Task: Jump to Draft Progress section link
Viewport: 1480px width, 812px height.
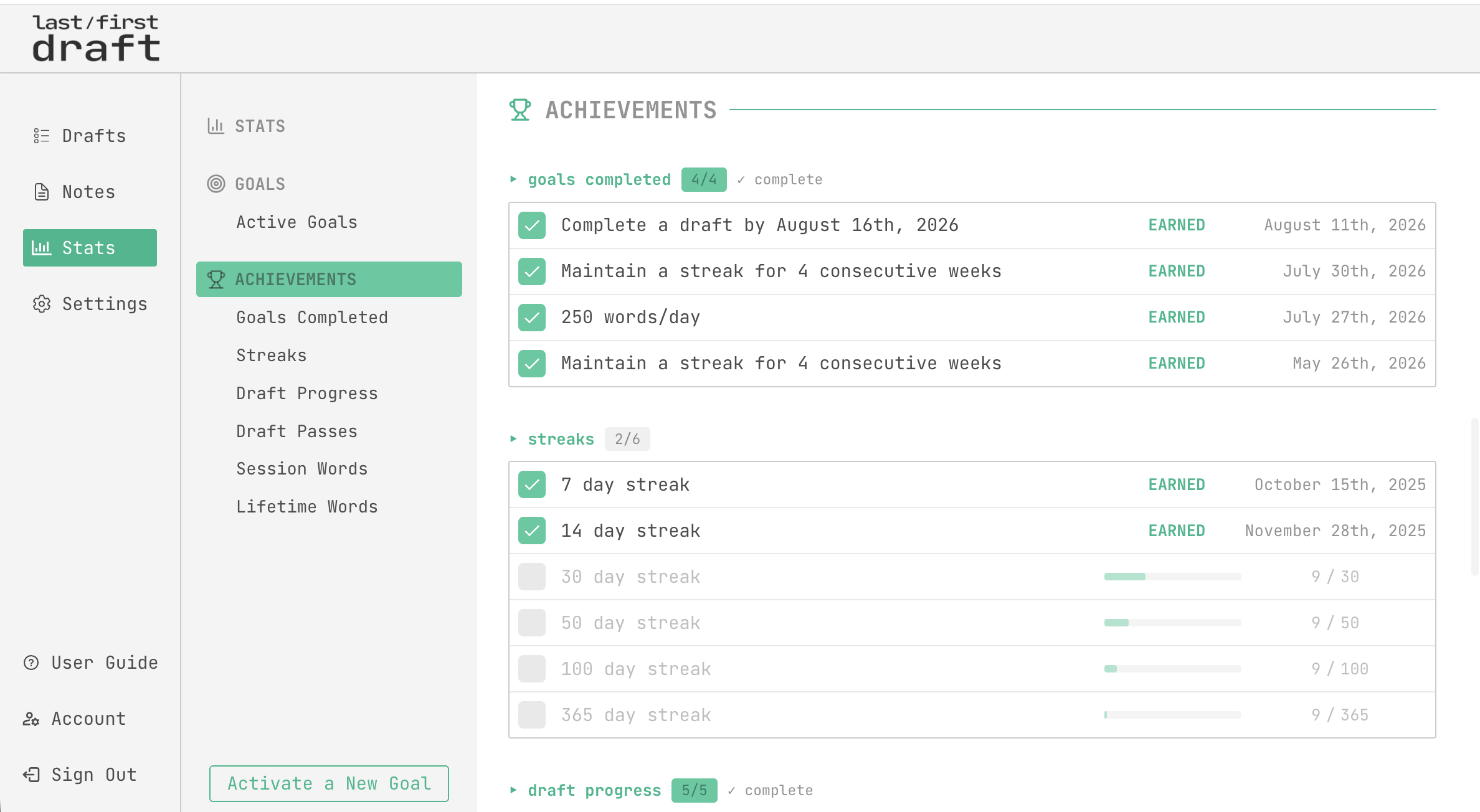Action: point(307,394)
